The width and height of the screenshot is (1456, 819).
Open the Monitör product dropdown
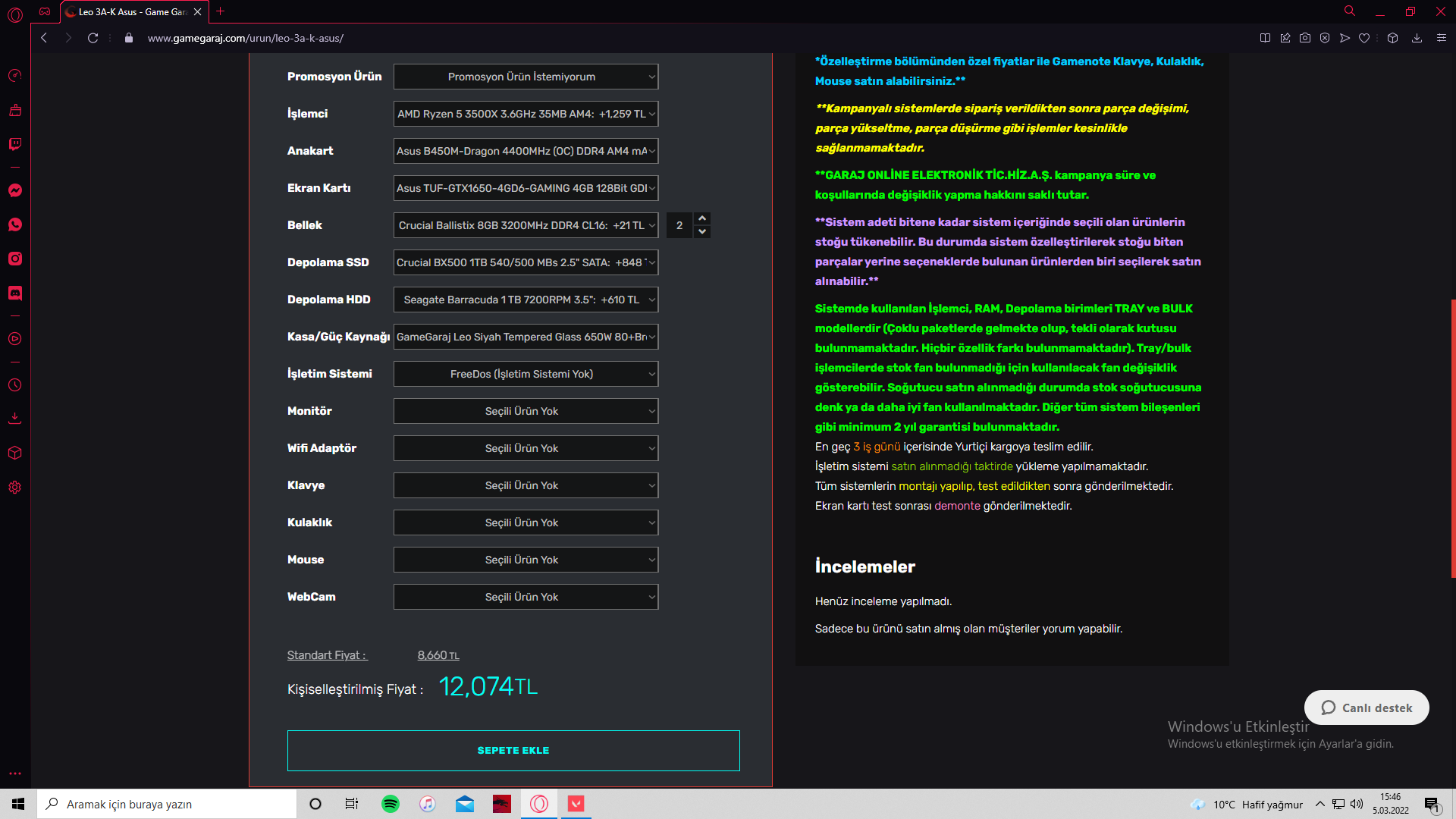pyautogui.click(x=526, y=411)
